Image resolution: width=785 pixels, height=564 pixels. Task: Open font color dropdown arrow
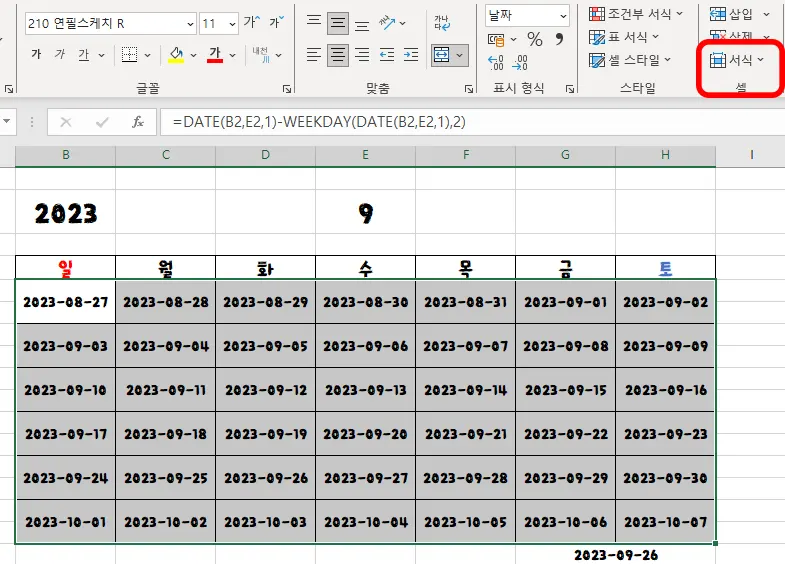point(232,55)
